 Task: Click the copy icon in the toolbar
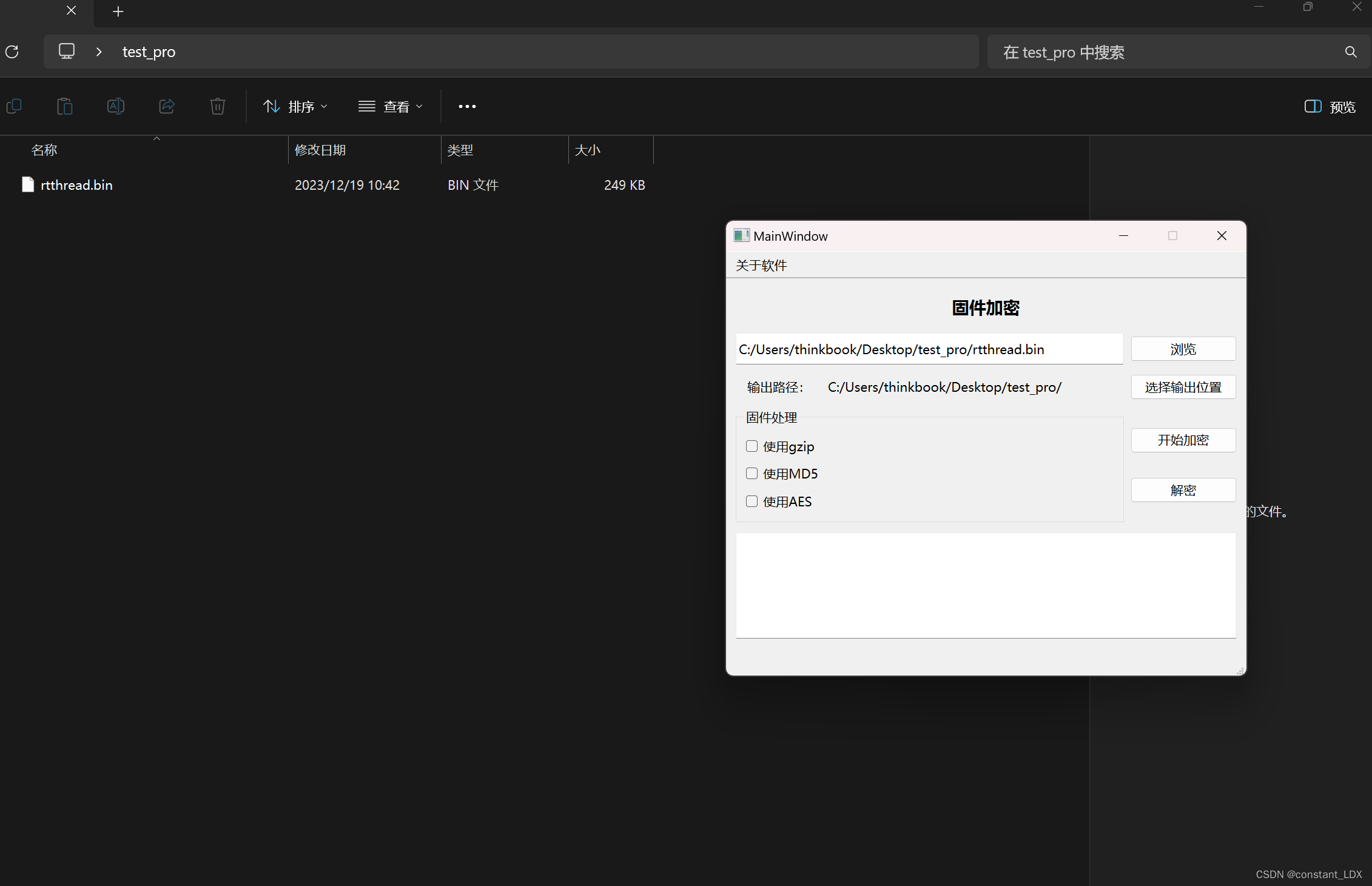[x=14, y=107]
